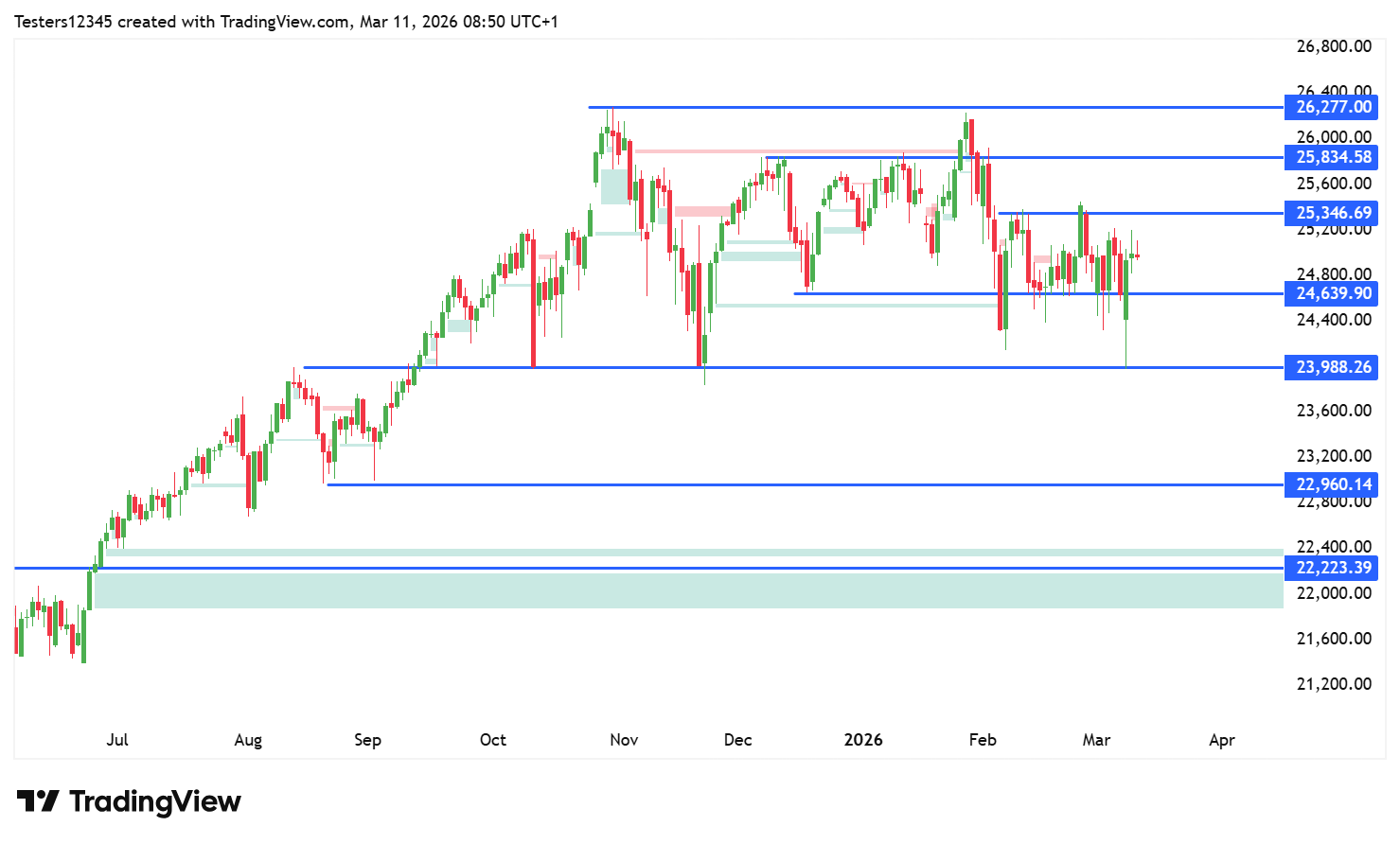1400x844 pixels.
Task: Click the header text mentioning Testers12345
Action: coord(286,21)
